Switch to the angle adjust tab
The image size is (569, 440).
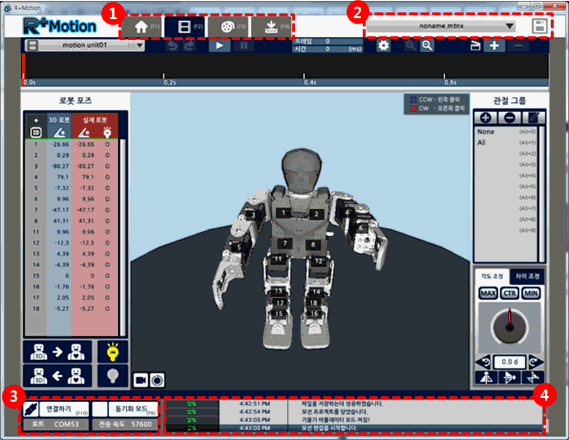point(492,276)
